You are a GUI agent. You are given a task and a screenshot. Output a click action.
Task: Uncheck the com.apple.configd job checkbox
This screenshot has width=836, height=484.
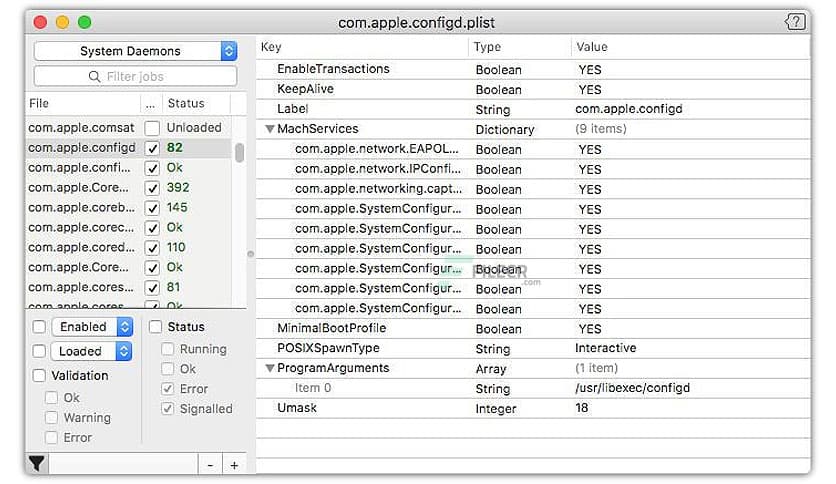152,148
